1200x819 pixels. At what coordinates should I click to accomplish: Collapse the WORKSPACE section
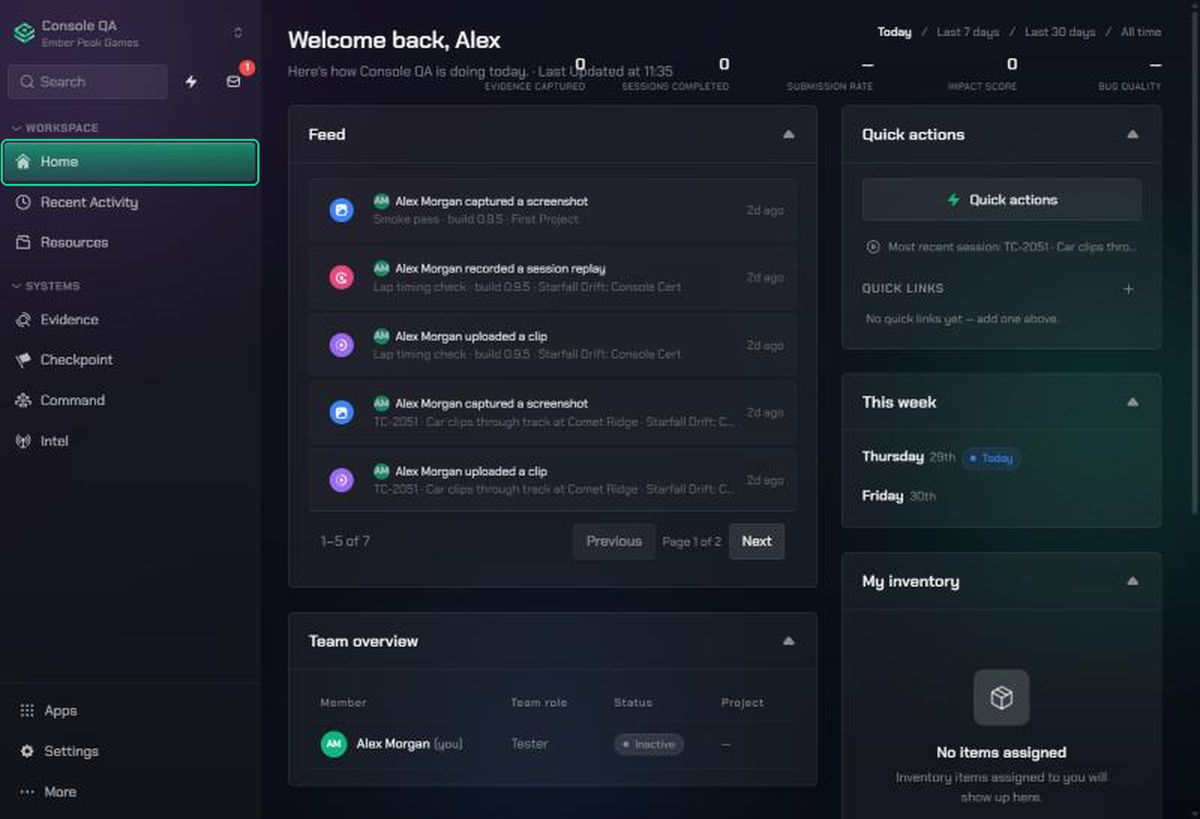55,128
